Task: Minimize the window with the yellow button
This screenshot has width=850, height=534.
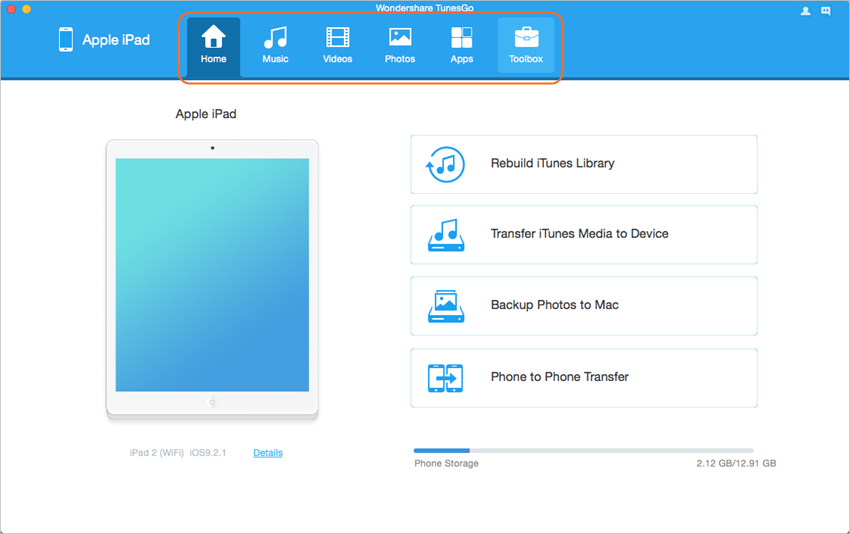Action: pos(26,9)
